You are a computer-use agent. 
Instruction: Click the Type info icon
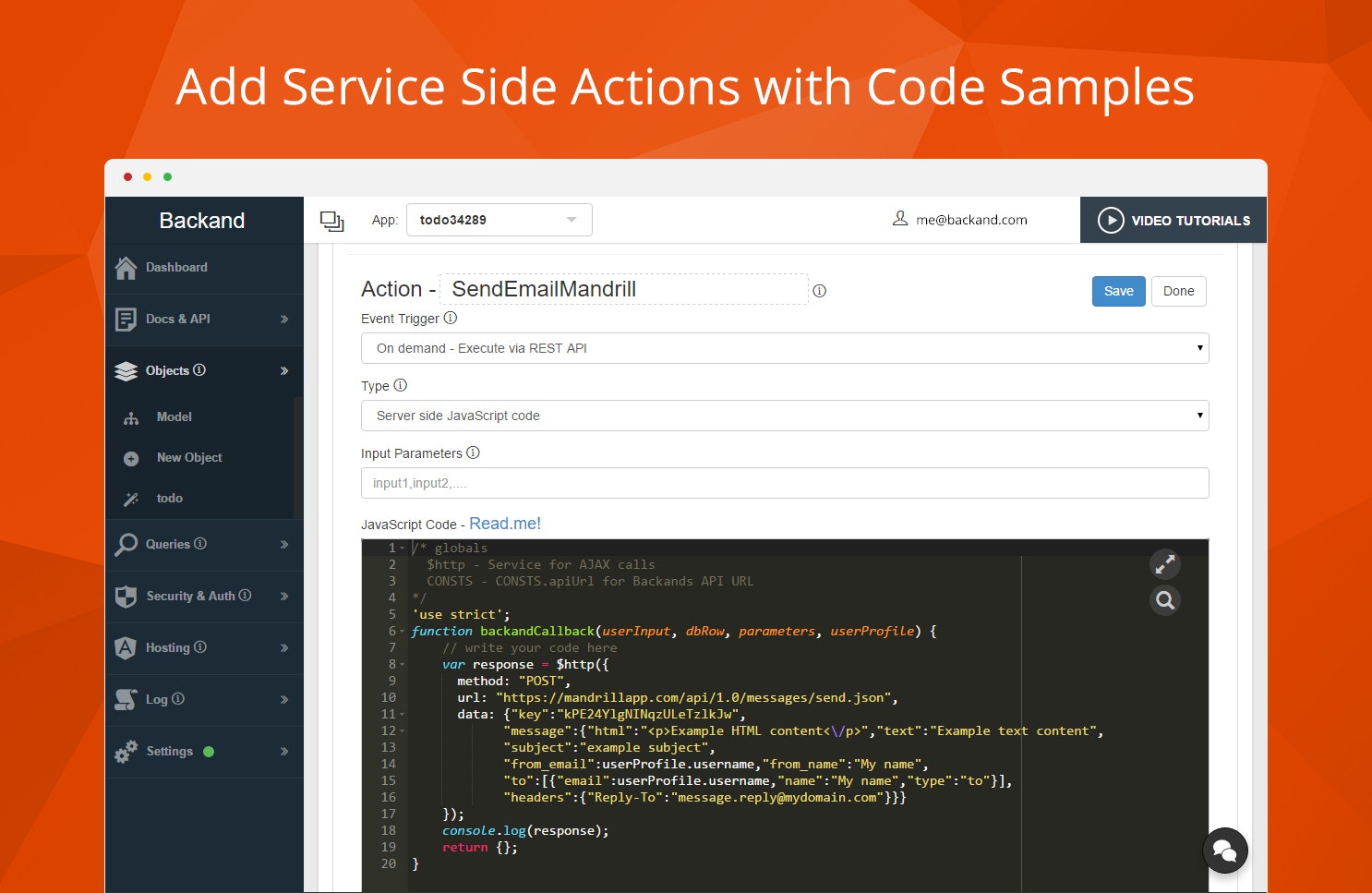coord(400,385)
